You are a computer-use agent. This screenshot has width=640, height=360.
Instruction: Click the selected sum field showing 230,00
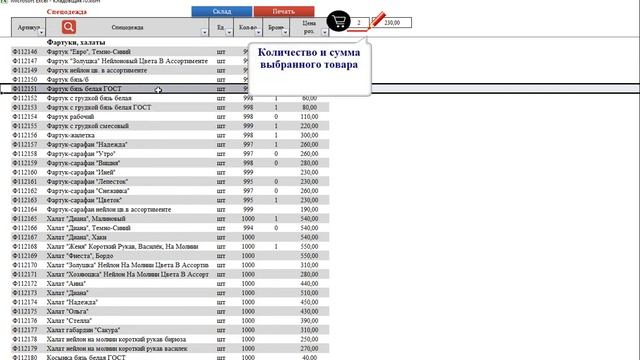392,22
